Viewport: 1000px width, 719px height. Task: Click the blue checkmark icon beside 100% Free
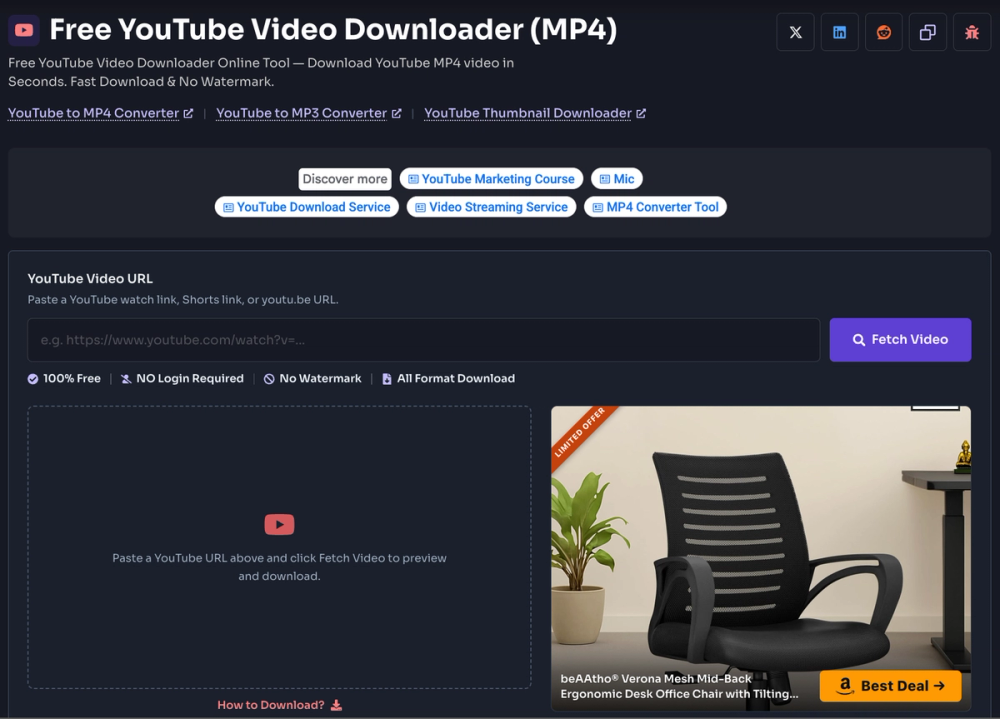point(33,379)
